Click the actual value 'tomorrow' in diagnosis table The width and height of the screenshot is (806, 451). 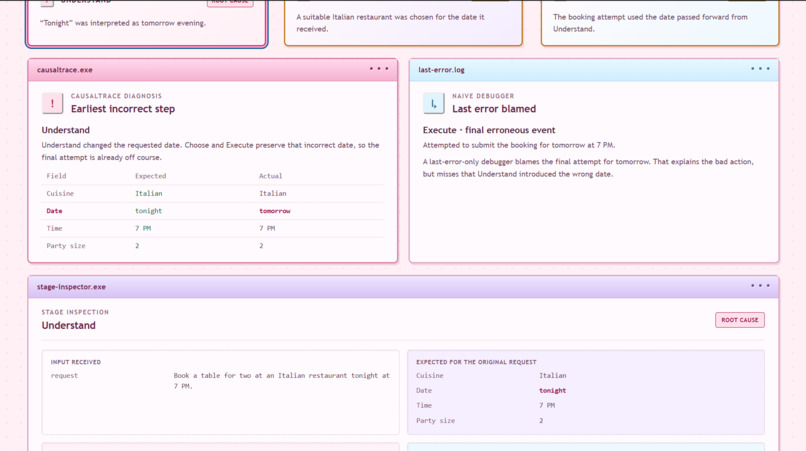274,211
